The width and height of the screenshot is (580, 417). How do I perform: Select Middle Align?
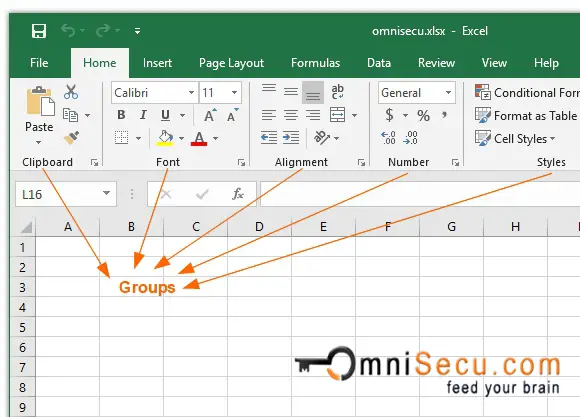(291, 92)
